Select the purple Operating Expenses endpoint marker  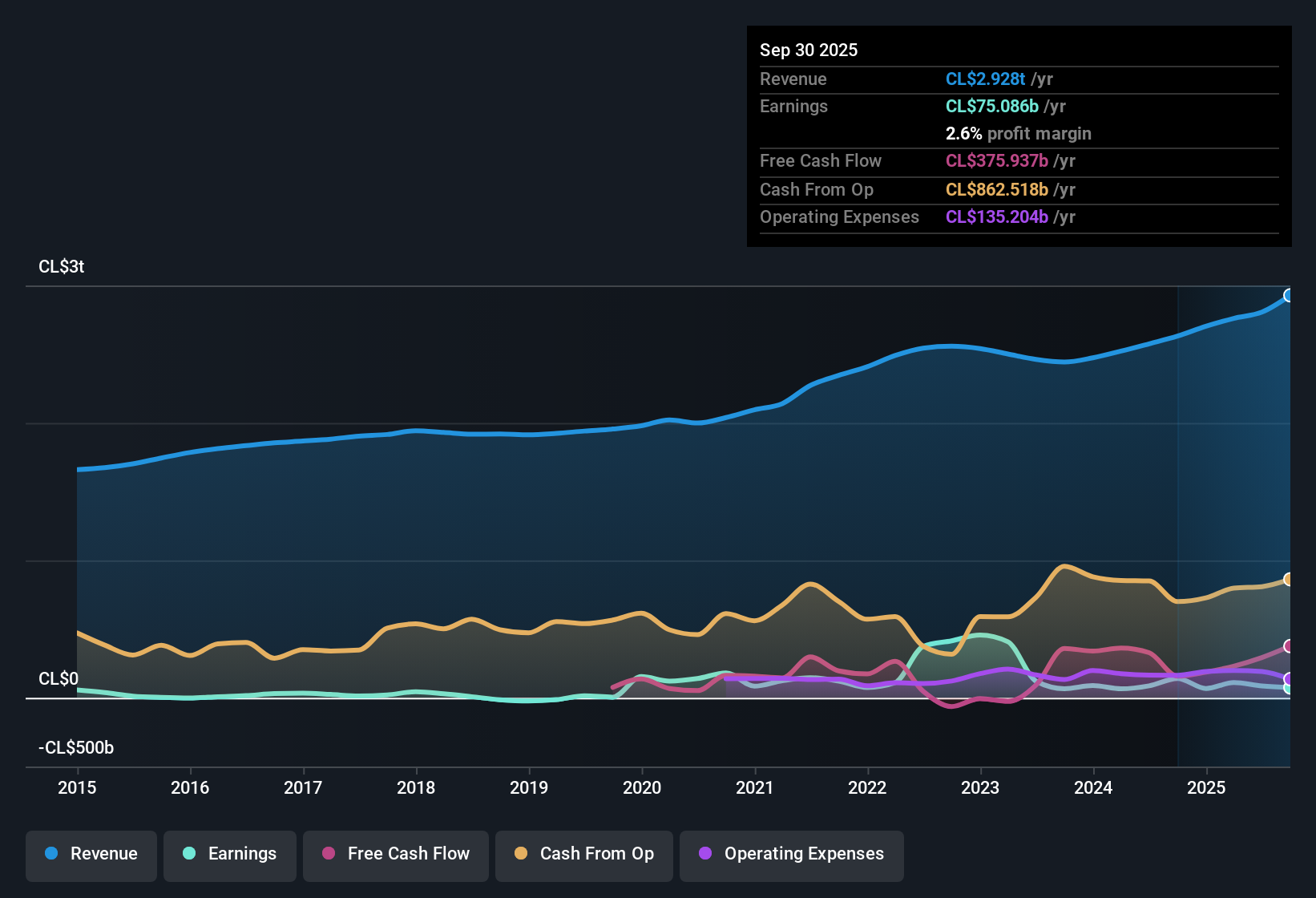(1289, 679)
